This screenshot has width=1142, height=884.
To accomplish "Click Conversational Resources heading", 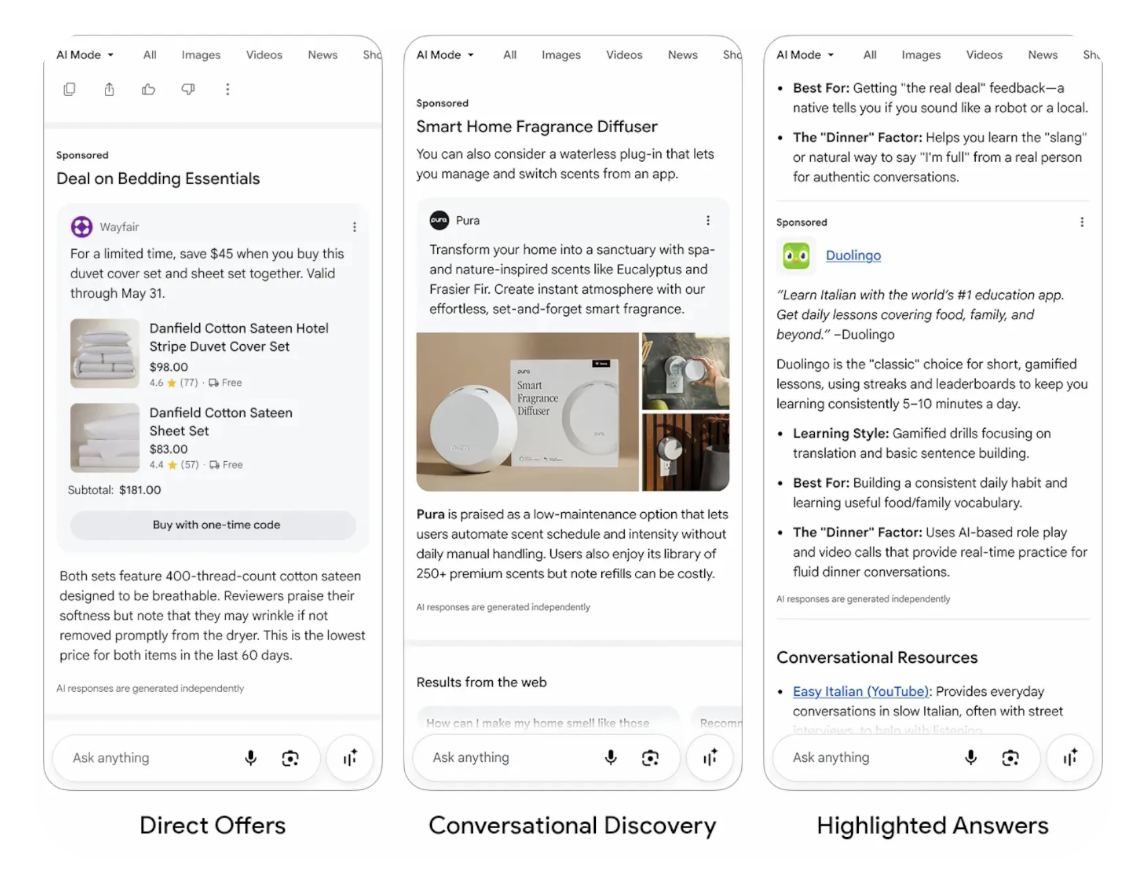I will pos(877,658).
